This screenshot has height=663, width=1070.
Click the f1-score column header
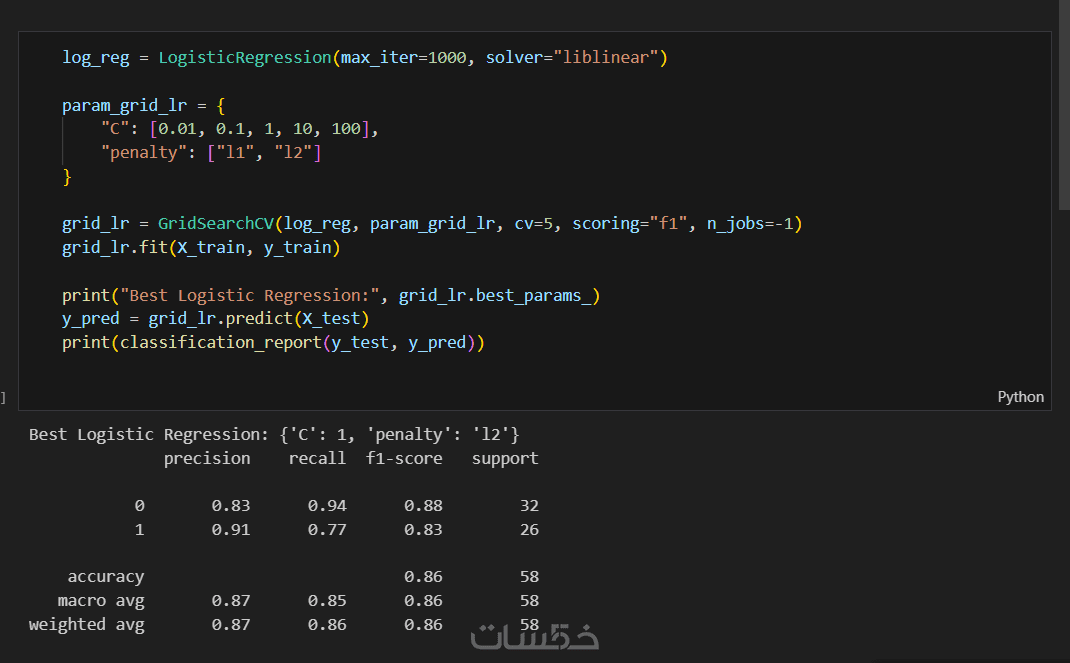tap(404, 458)
